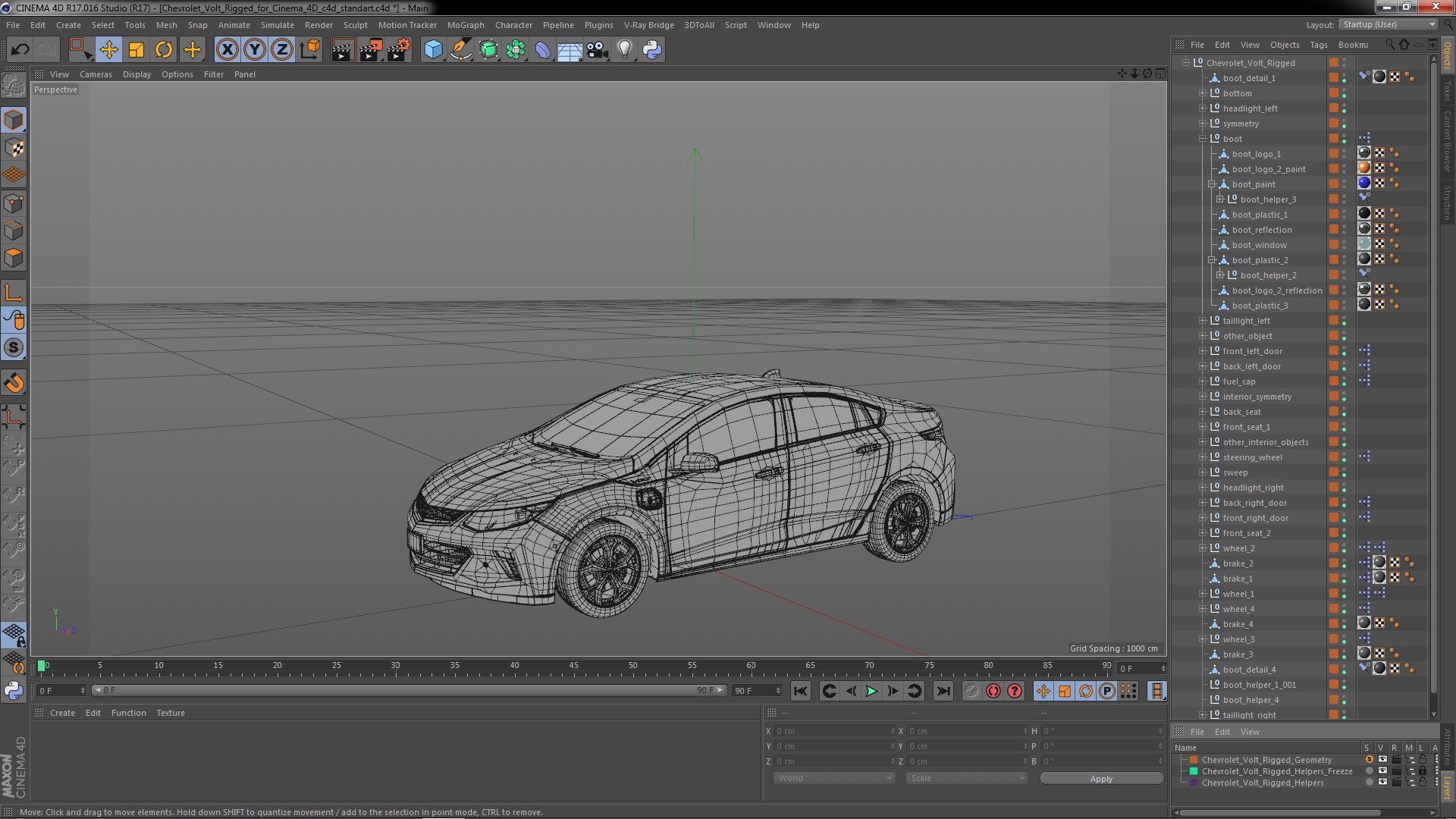
Task: Activate the Scale tool
Action: click(x=136, y=50)
